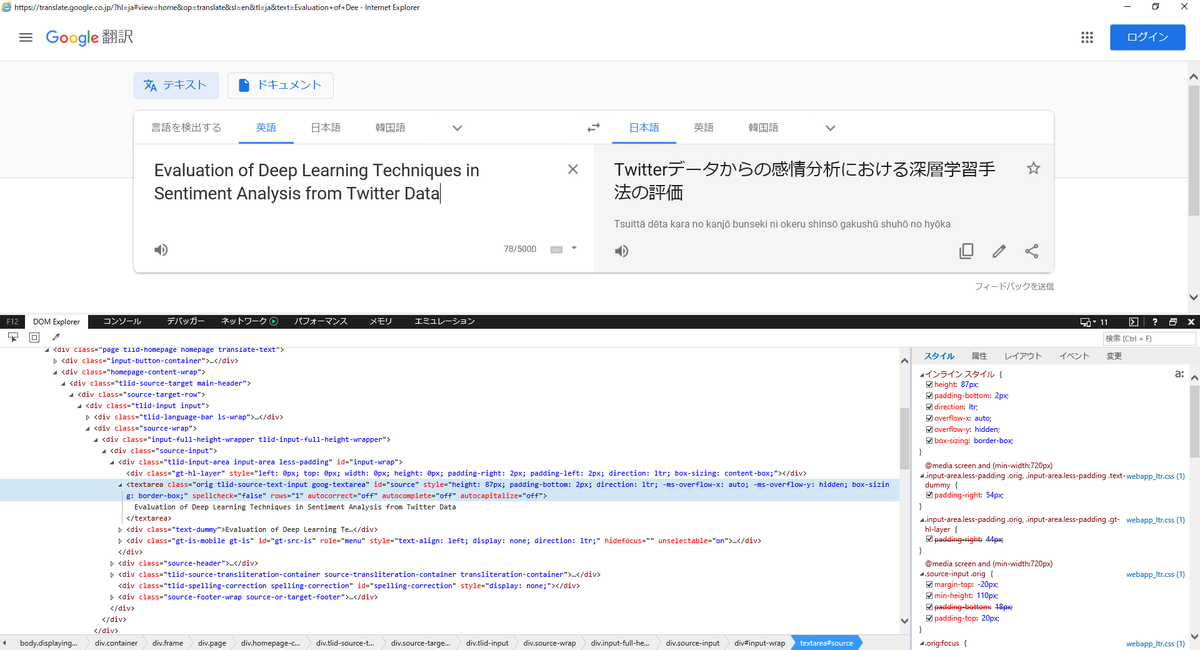This screenshot has height=650, width=1200.
Task: Pick the color picker eyedropper in DevTools
Action: coord(56,337)
